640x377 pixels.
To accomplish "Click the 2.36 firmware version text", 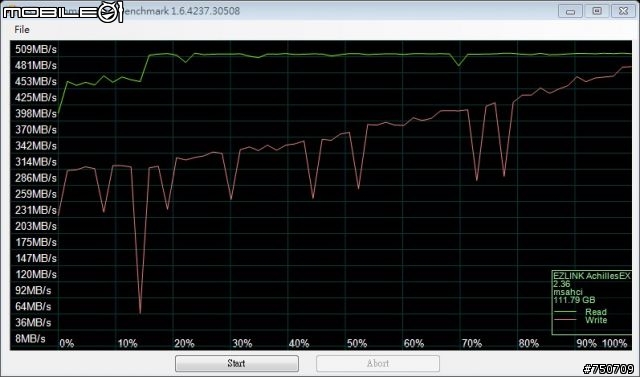I will (x=562, y=284).
